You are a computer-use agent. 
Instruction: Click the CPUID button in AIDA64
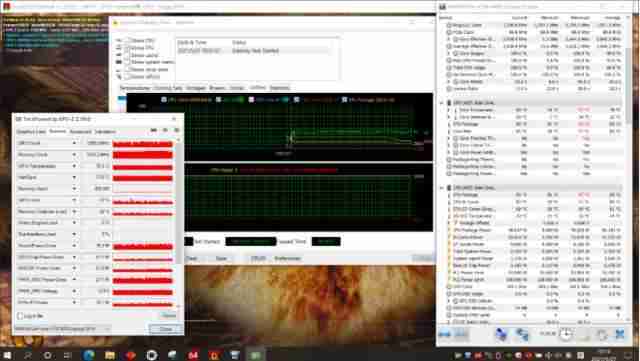(x=258, y=258)
